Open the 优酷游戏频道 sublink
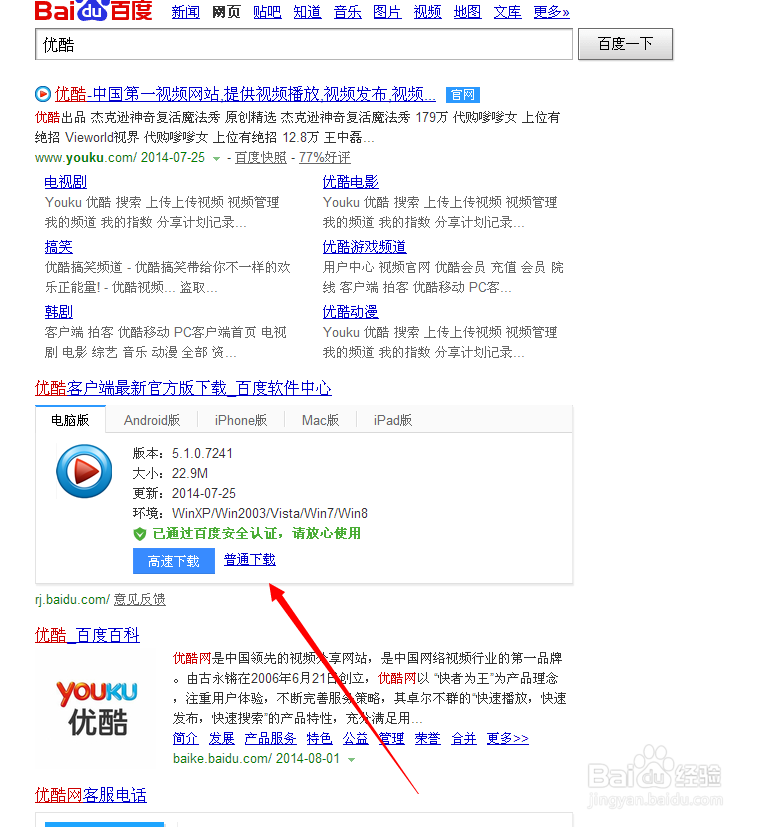766x827 pixels. click(x=365, y=247)
